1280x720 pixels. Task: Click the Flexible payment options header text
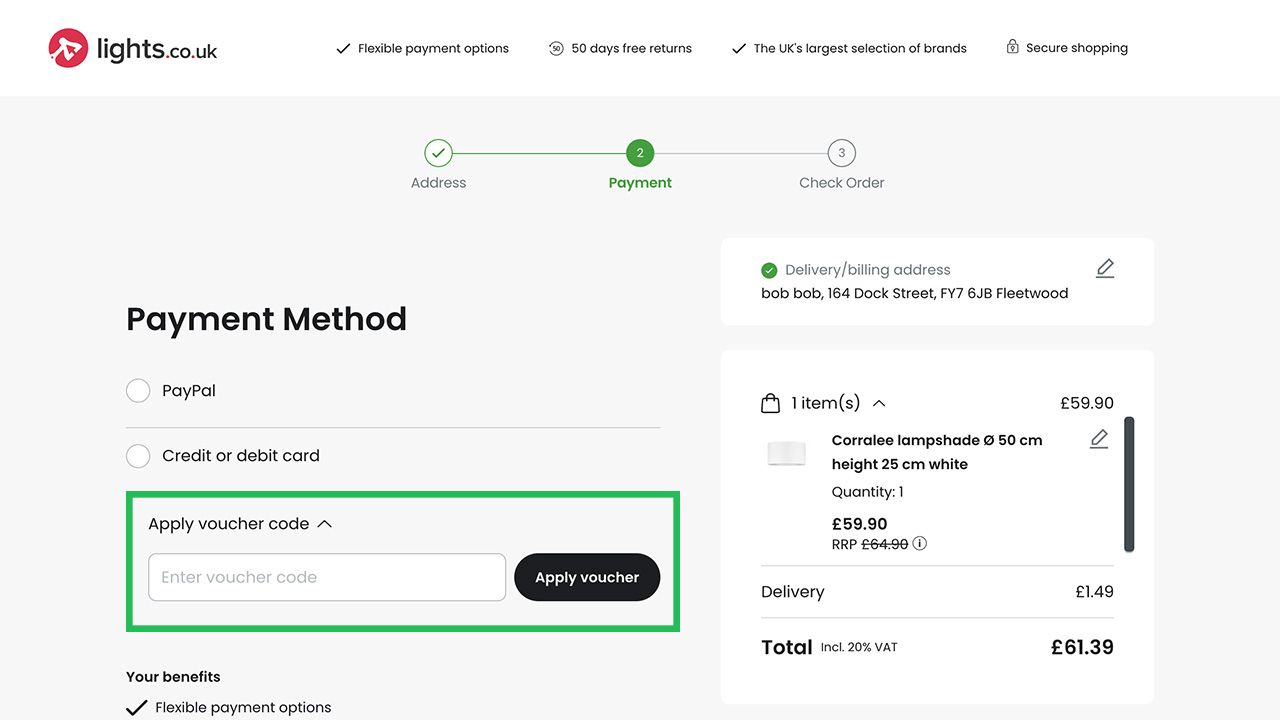[x=433, y=48]
